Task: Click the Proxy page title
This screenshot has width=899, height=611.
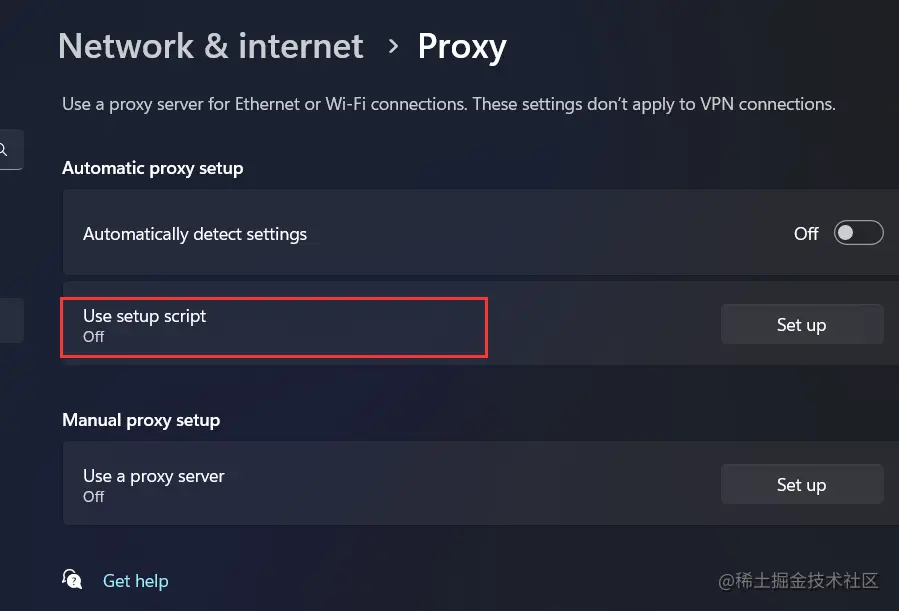Action: (462, 47)
